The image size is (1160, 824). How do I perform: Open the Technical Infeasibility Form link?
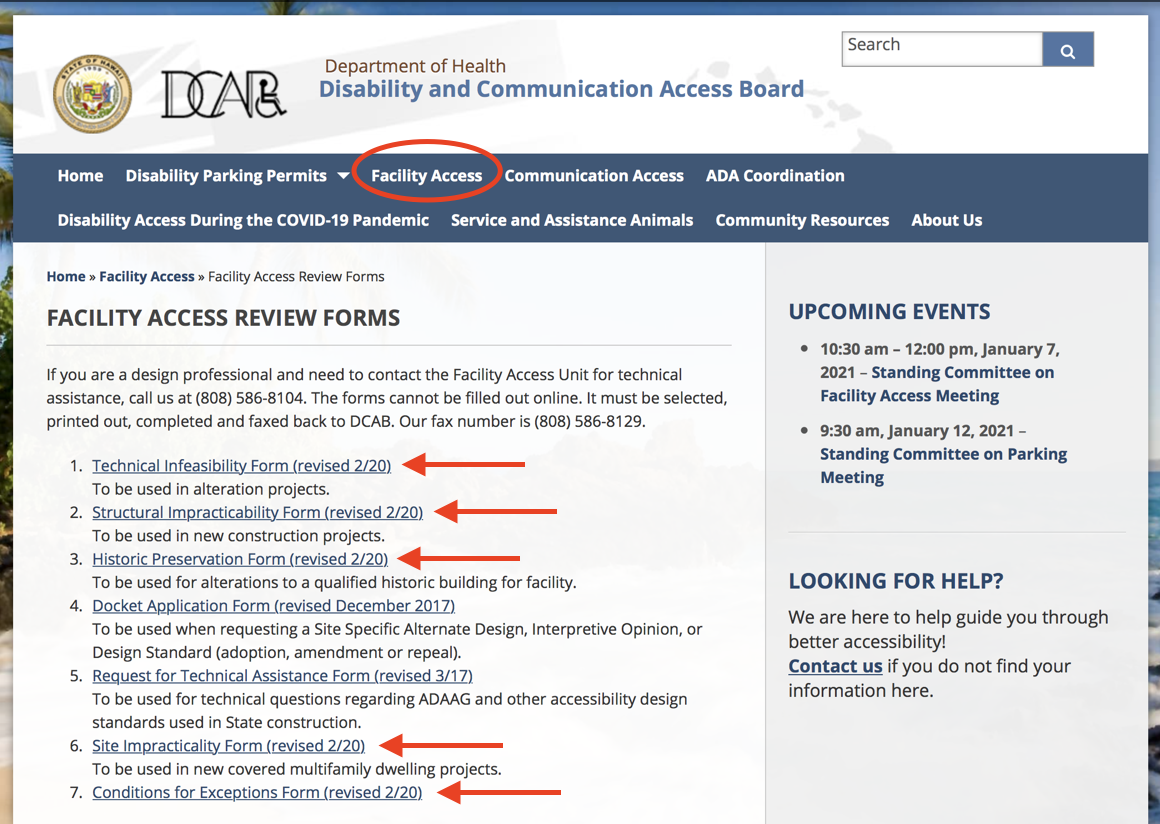(x=241, y=465)
